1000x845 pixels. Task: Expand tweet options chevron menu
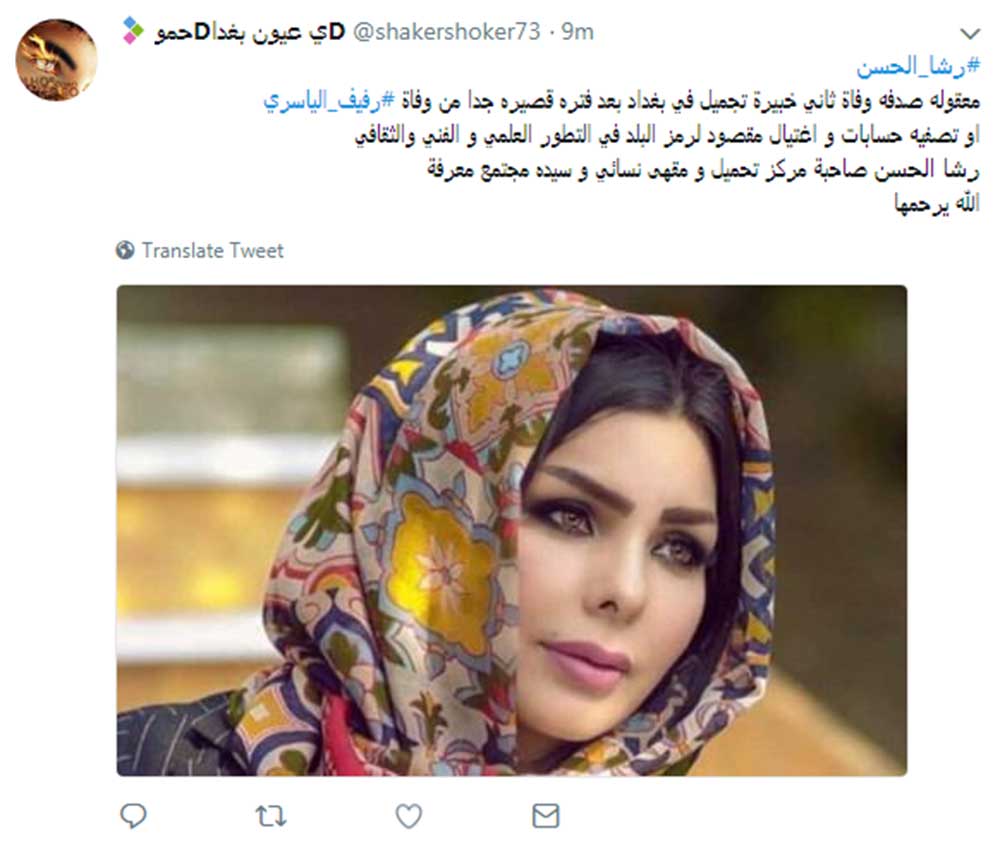point(970,33)
